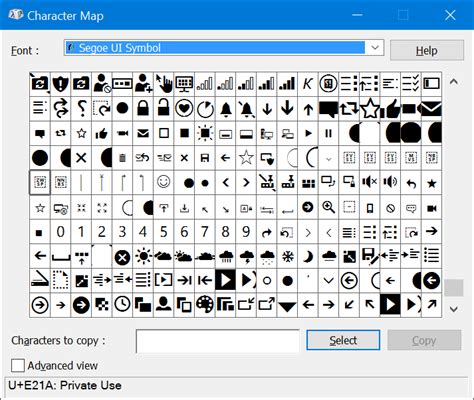The height and width of the screenshot is (400, 474).
Task: Pick the locked padlock glyph
Action: tap(143, 109)
